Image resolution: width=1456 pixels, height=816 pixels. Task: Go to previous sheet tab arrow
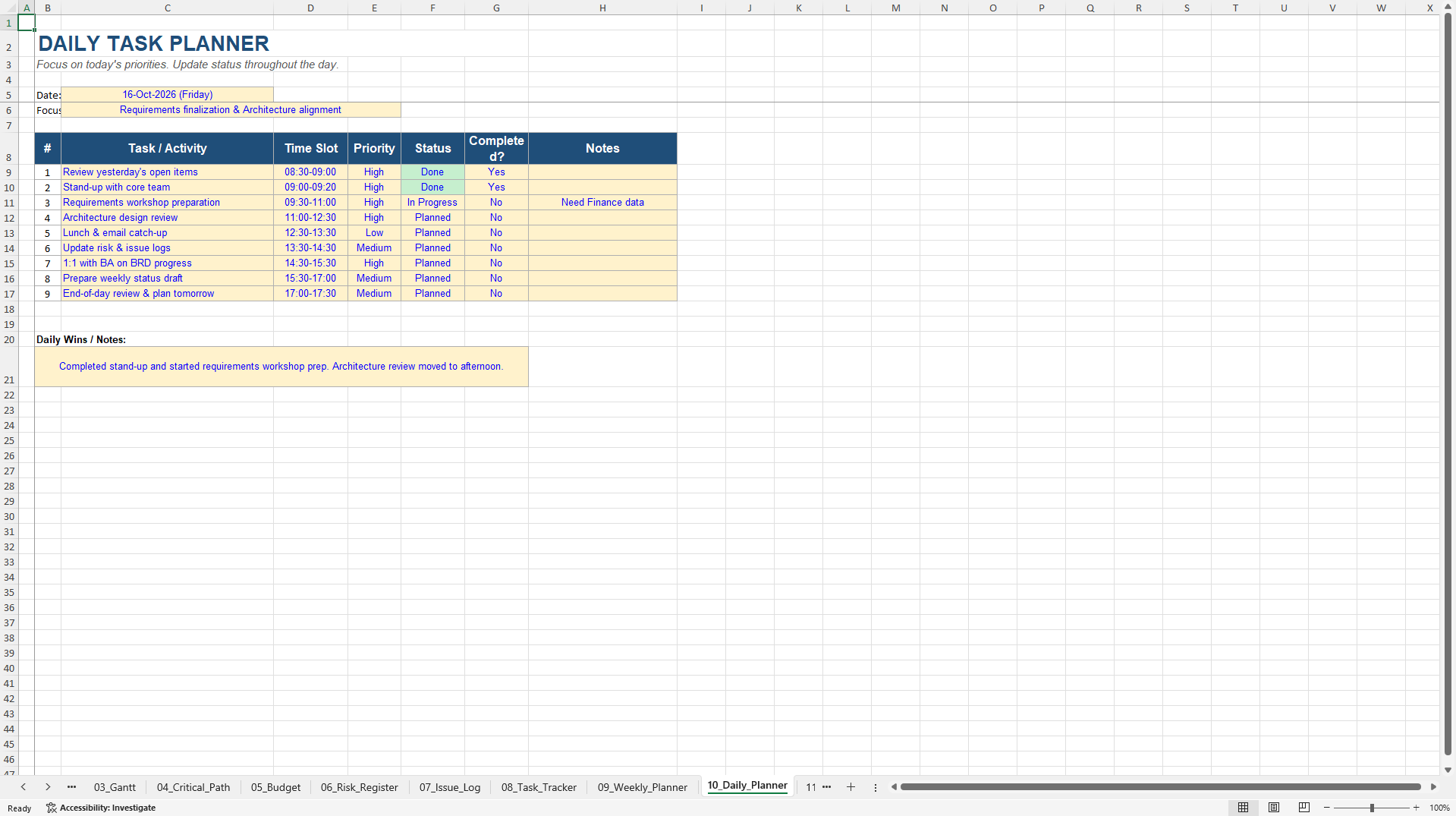(24, 787)
